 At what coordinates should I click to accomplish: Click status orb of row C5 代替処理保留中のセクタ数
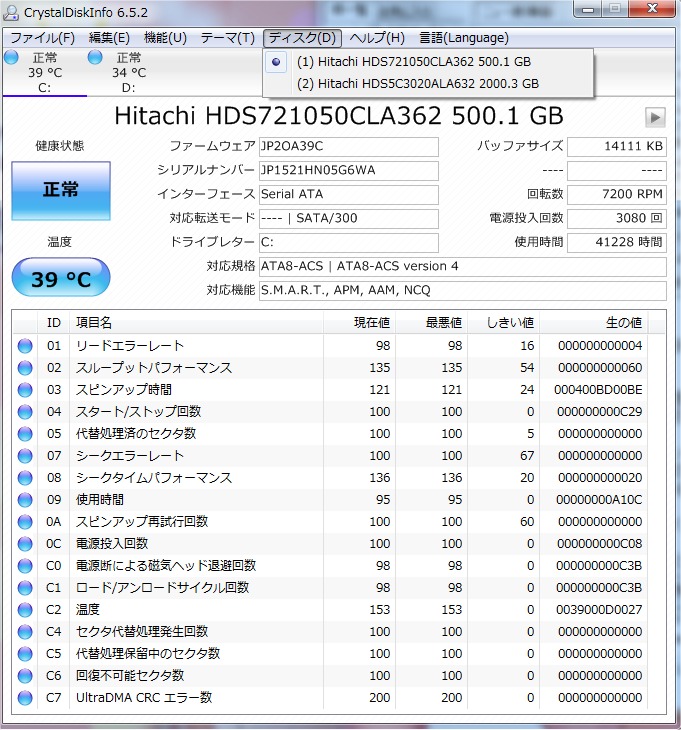coord(25,654)
